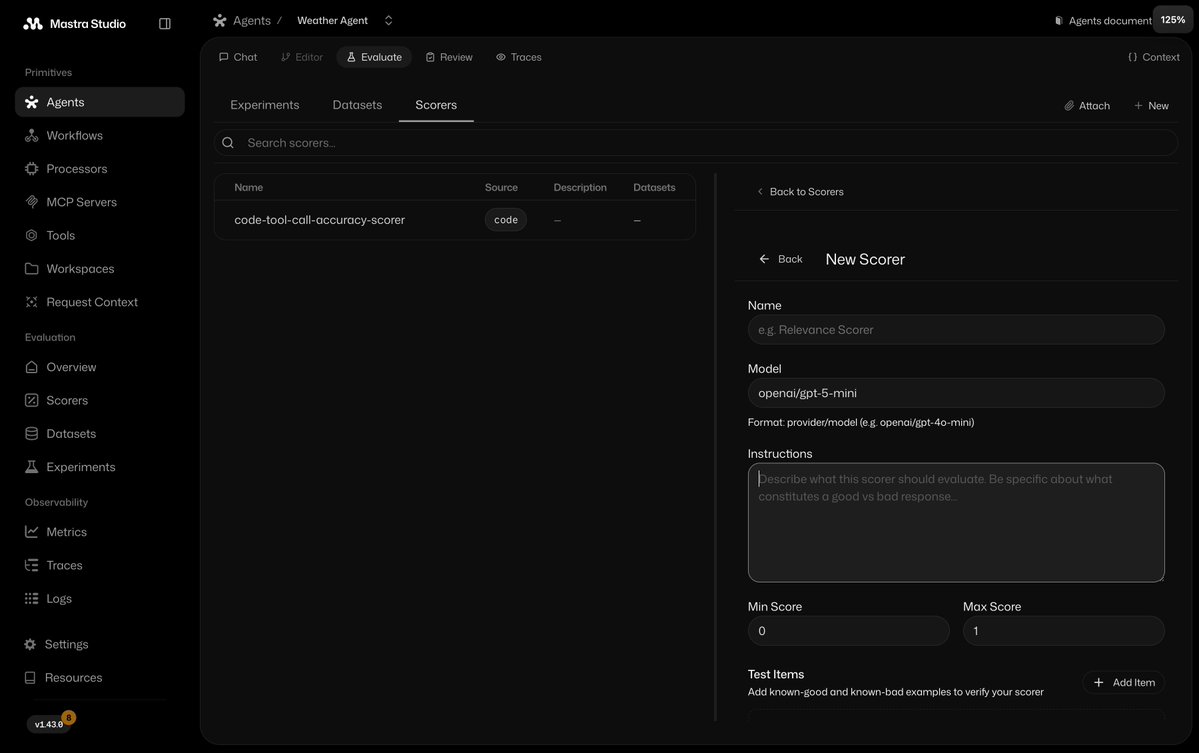Click the Description column header
Screen dimensions: 1199x753
580,187
